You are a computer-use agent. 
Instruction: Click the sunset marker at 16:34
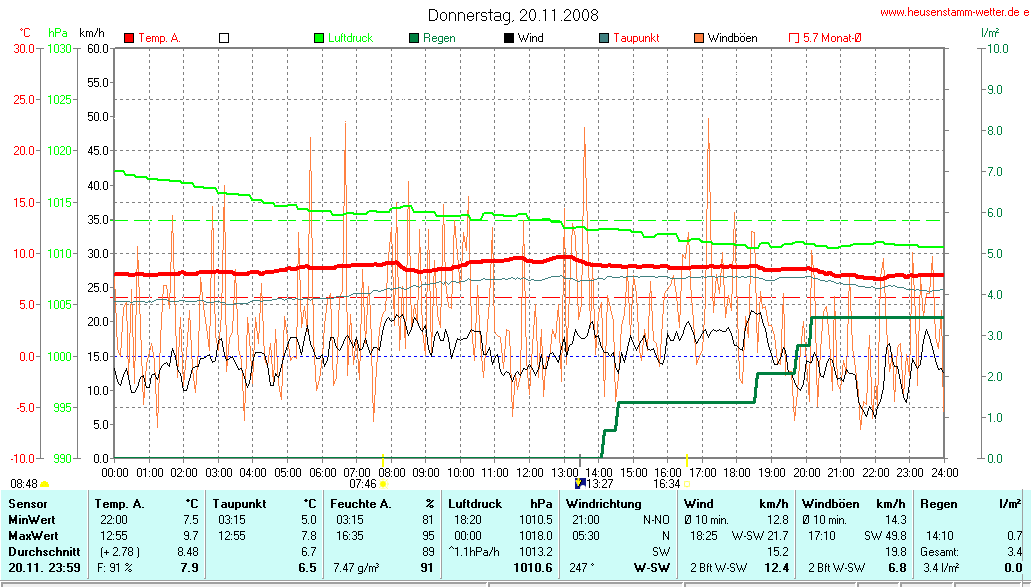pos(687,484)
